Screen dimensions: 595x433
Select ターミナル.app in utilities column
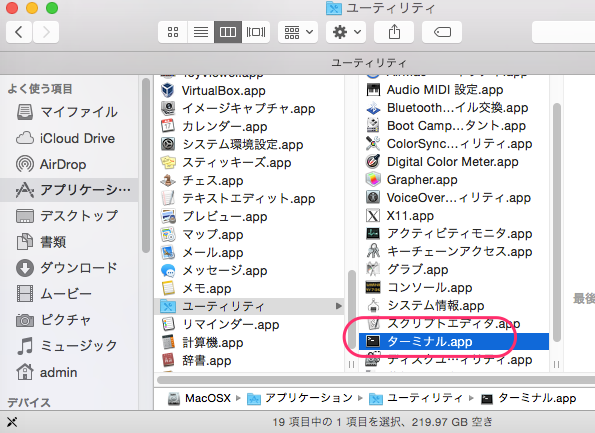click(x=454, y=342)
